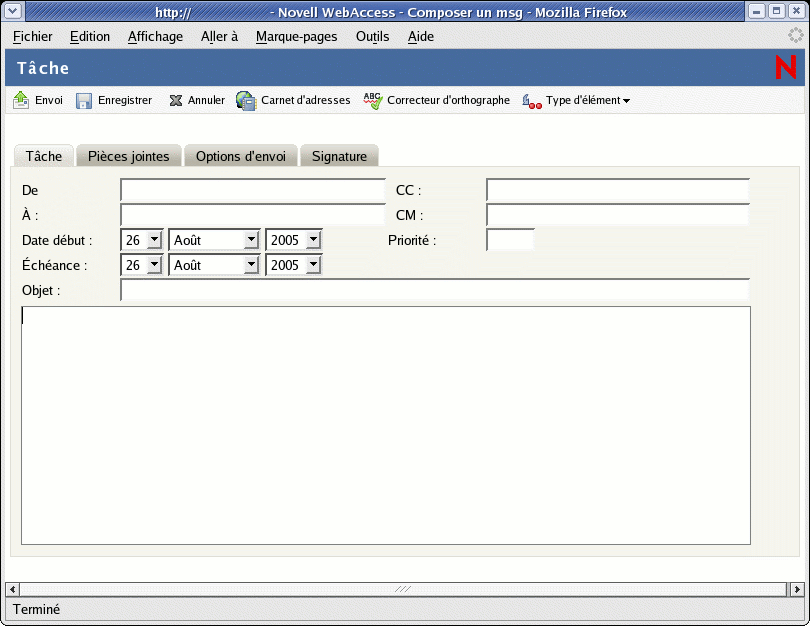The image size is (810, 626).
Task: Launch Correcteur d'orthographe
Action: (x=448, y=100)
